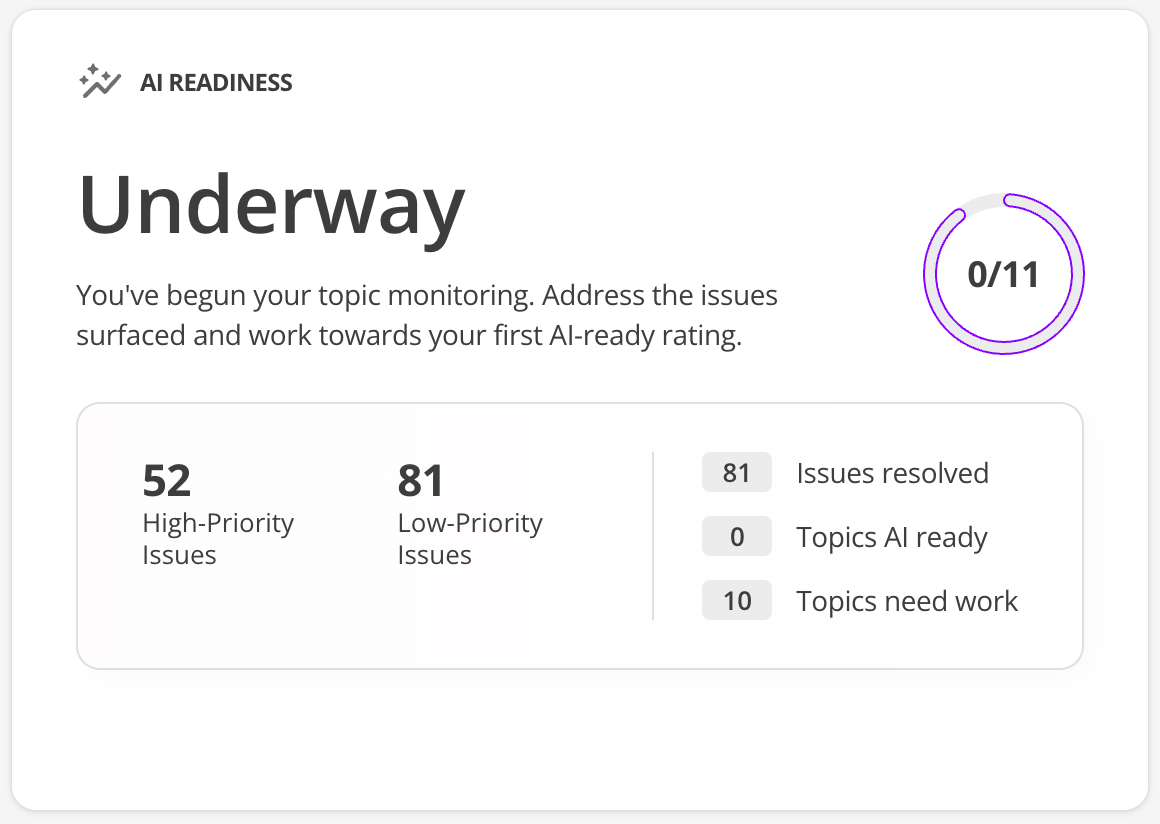Select the AI READINESS header label
The height and width of the screenshot is (824, 1160).
click(216, 83)
